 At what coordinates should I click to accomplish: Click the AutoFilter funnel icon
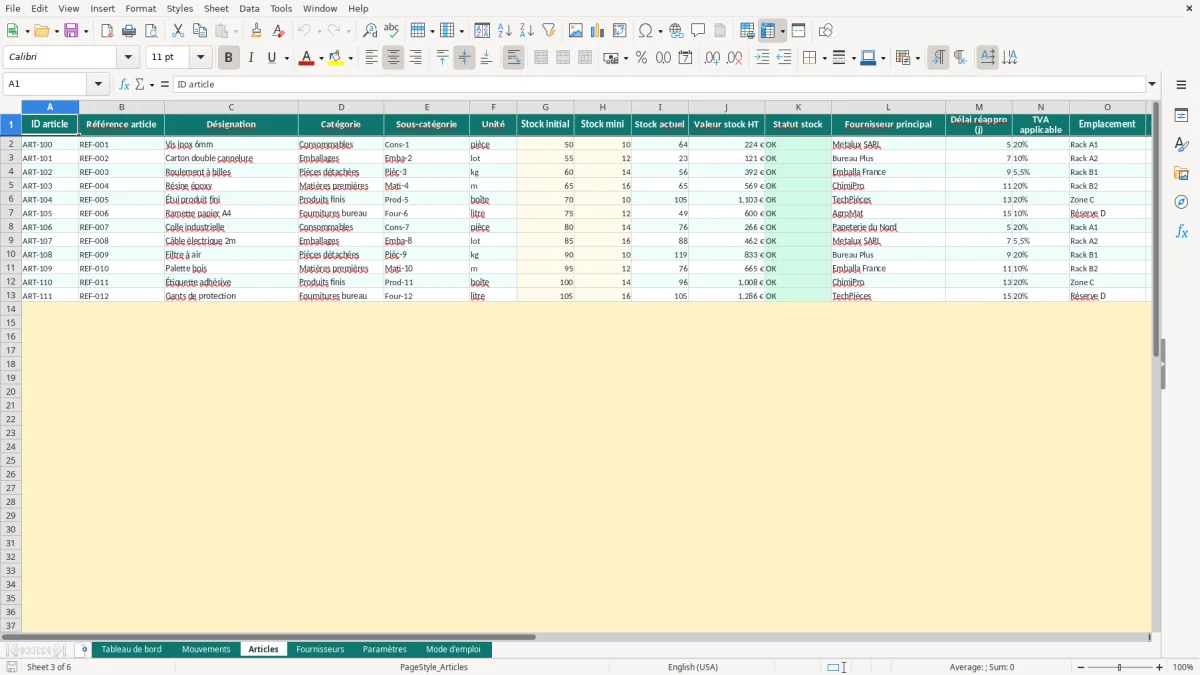549,31
